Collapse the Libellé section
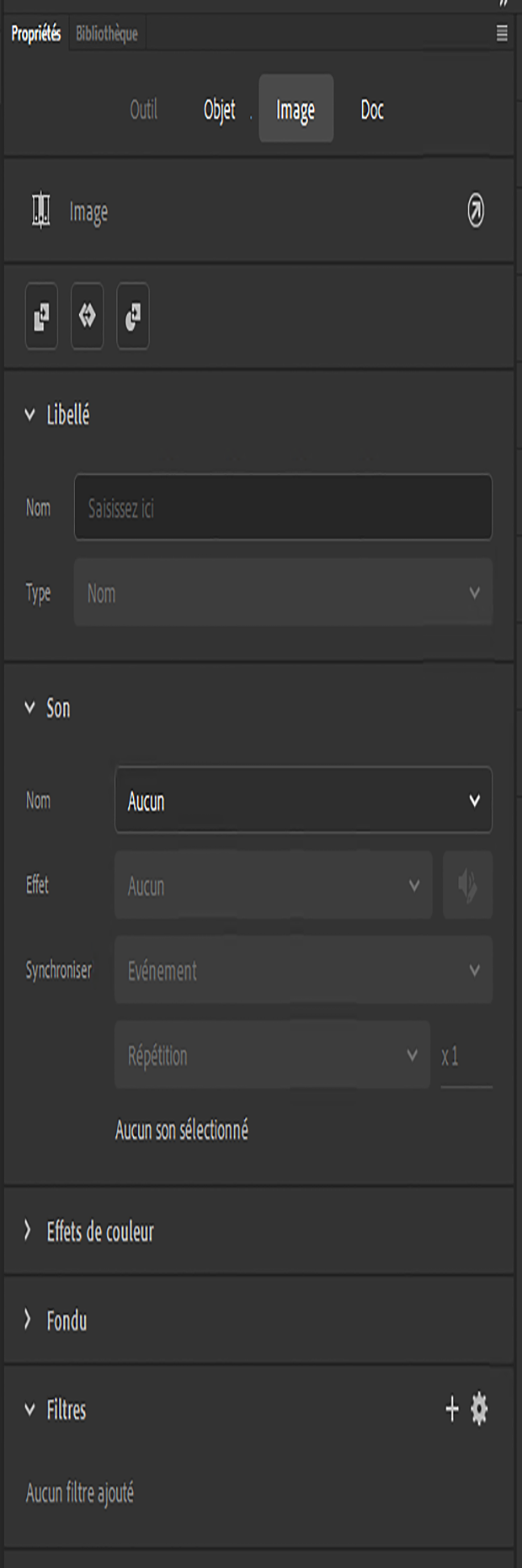 click(x=30, y=415)
